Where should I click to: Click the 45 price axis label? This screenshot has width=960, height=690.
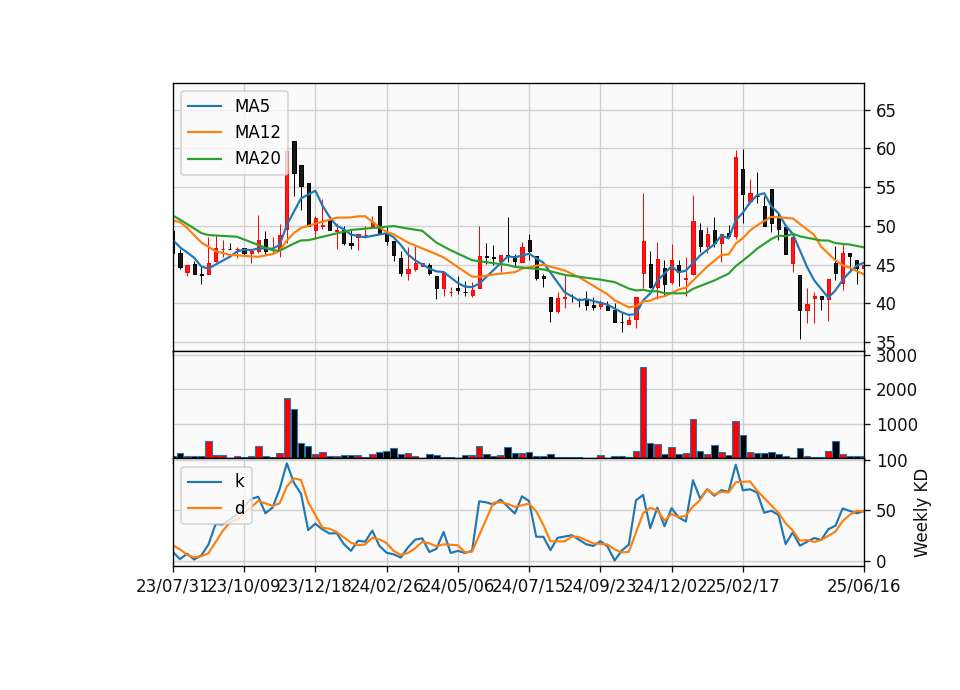point(885,266)
